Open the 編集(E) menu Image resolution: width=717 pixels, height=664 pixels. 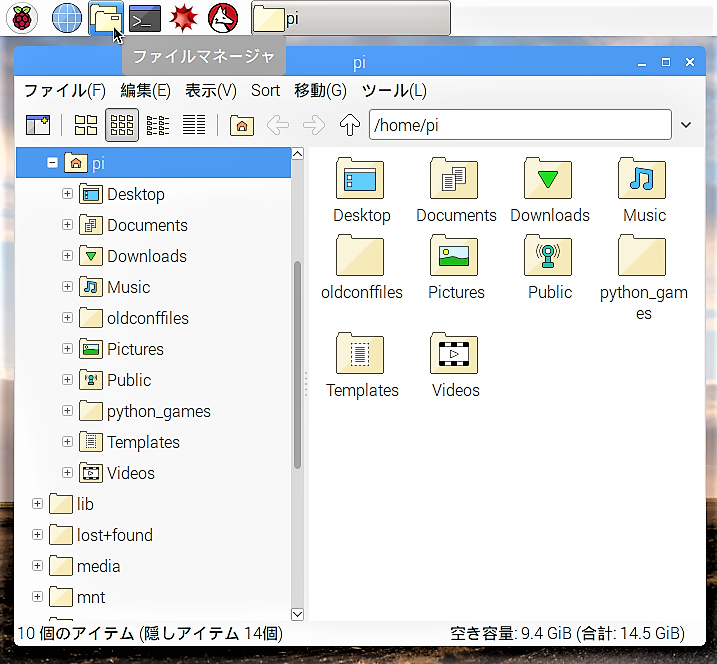coord(145,91)
